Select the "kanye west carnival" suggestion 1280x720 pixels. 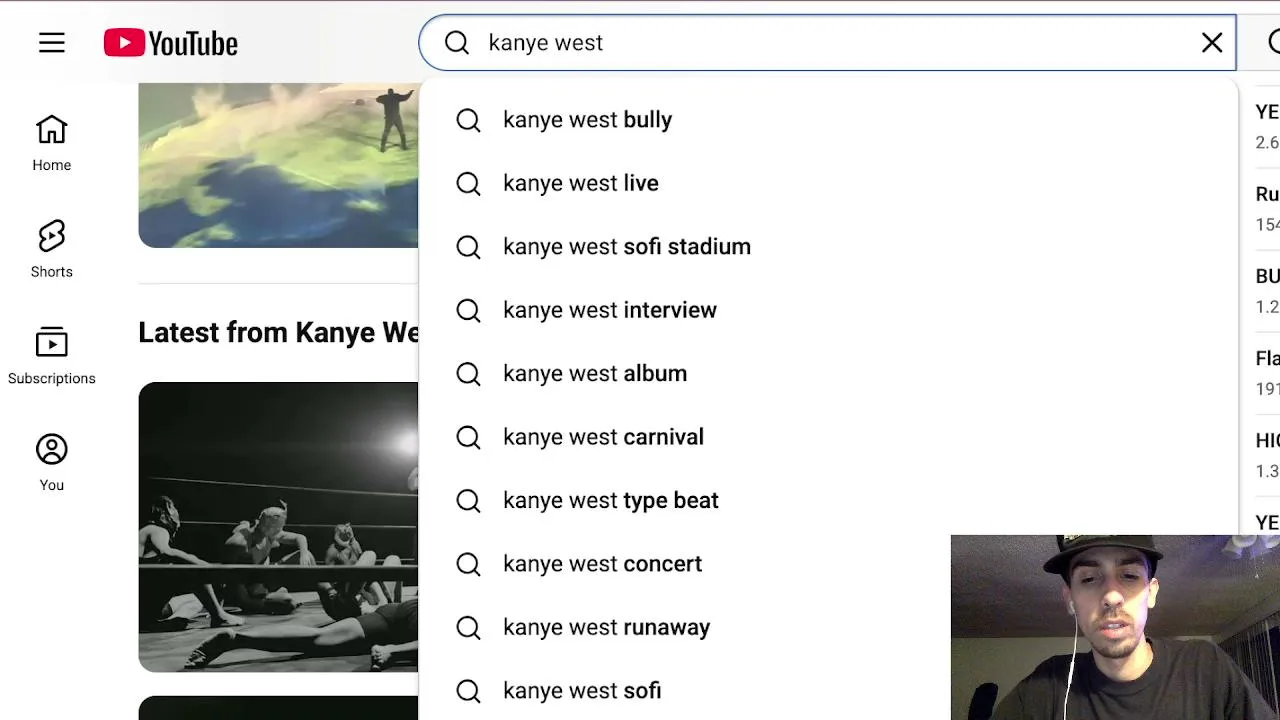pos(603,437)
